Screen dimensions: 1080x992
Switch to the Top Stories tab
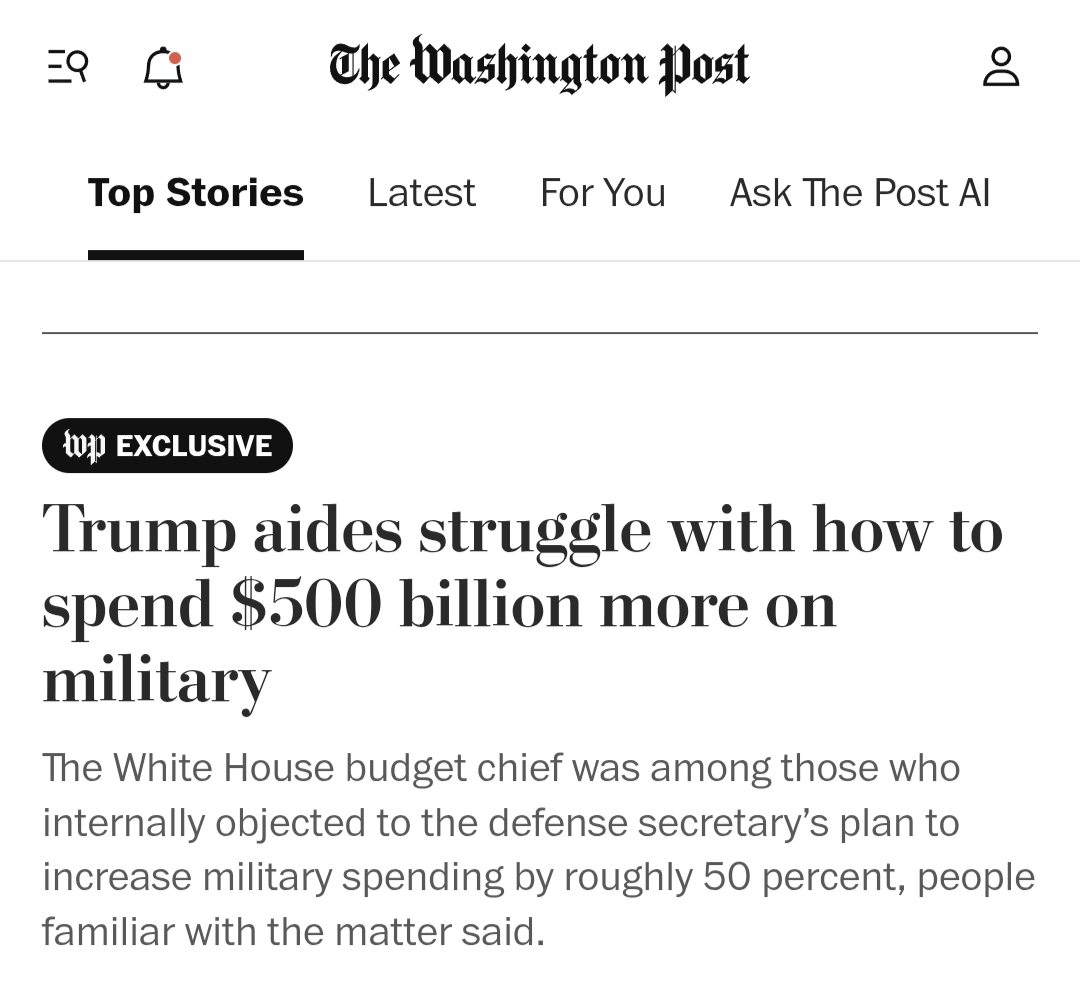tap(195, 193)
